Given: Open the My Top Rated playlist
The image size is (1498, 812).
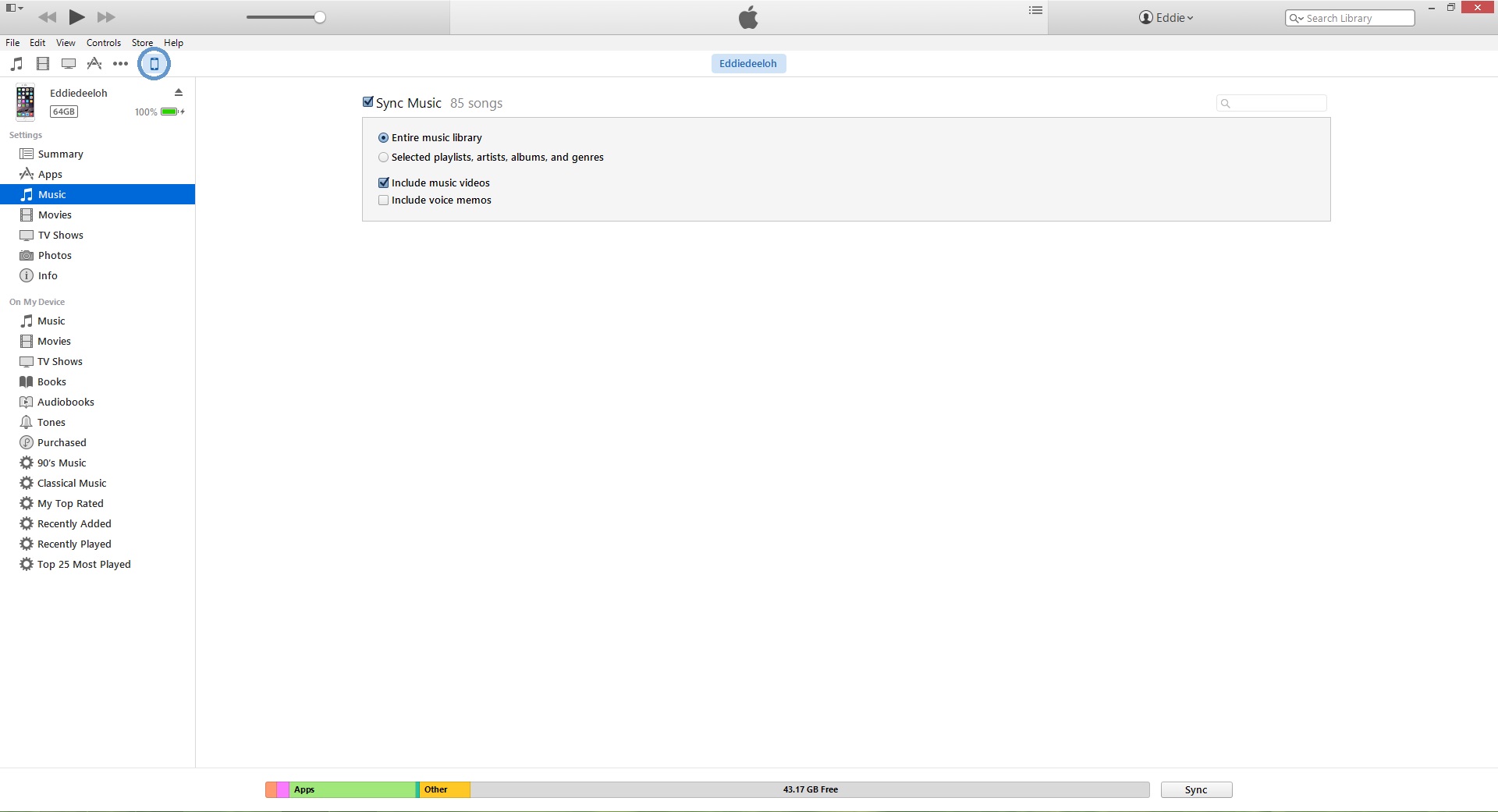Looking at the screenshot, I should click(98, 504).
